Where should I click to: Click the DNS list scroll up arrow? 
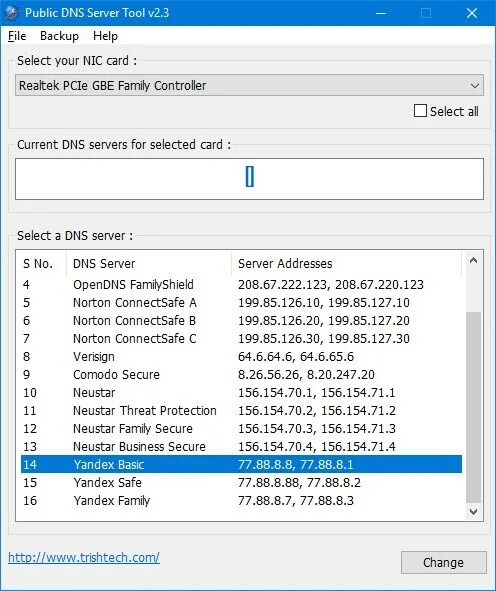coord(473,260)
